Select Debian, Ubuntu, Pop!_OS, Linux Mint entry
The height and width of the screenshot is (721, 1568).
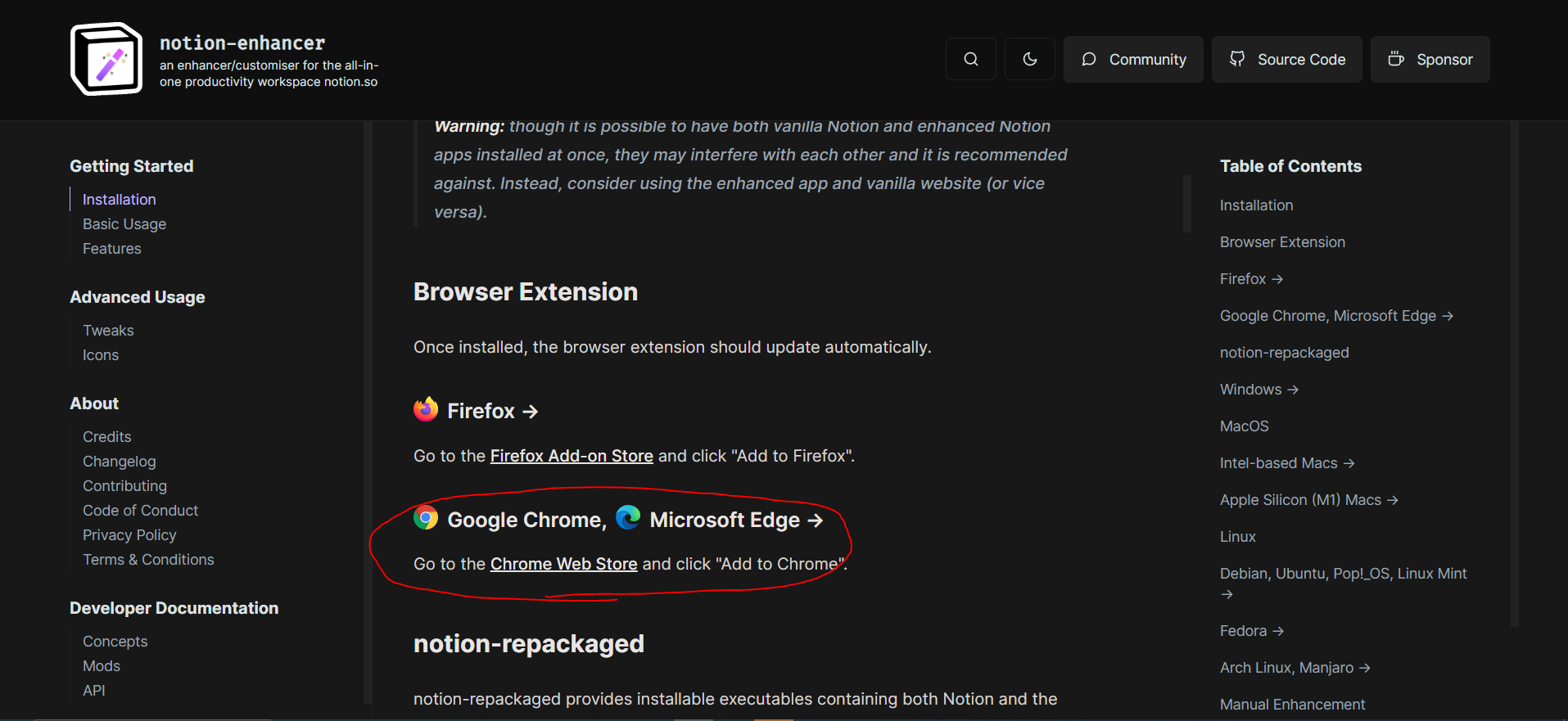1344,584
